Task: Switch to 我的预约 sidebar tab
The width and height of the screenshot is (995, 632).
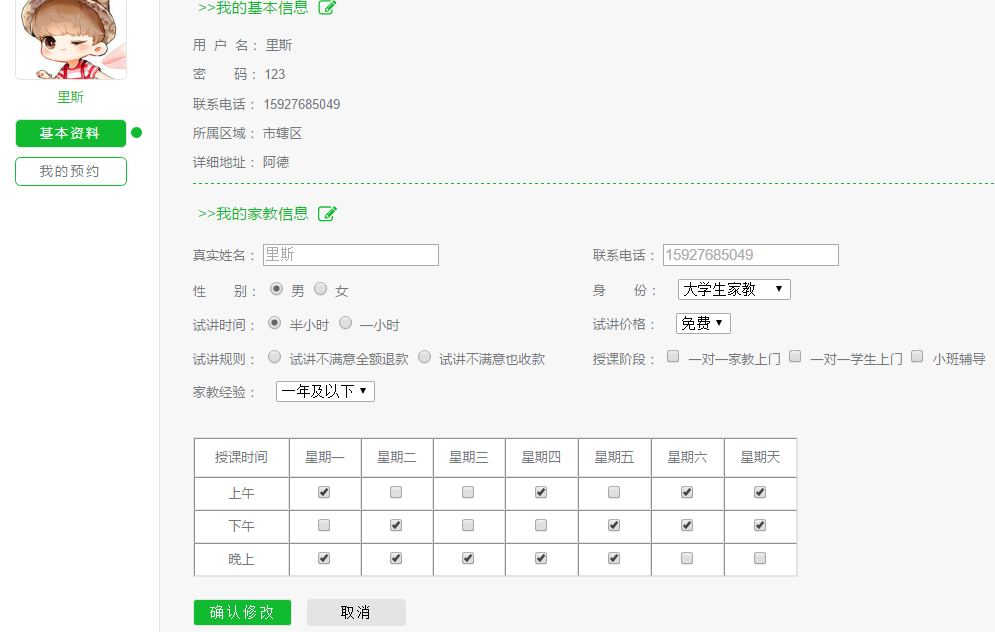Action: pos(71,171)
